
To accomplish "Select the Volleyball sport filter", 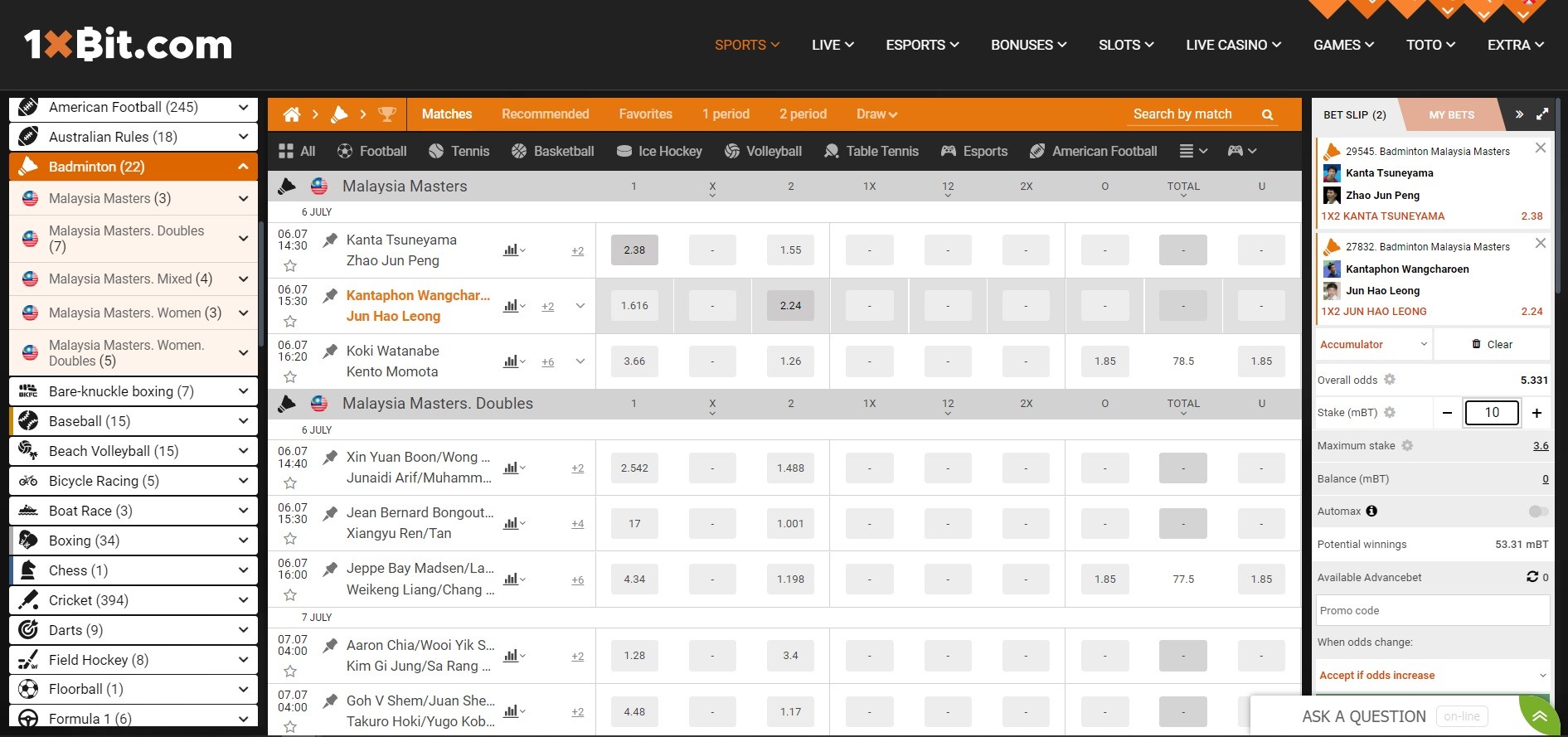I will click(x=763, y=151).
